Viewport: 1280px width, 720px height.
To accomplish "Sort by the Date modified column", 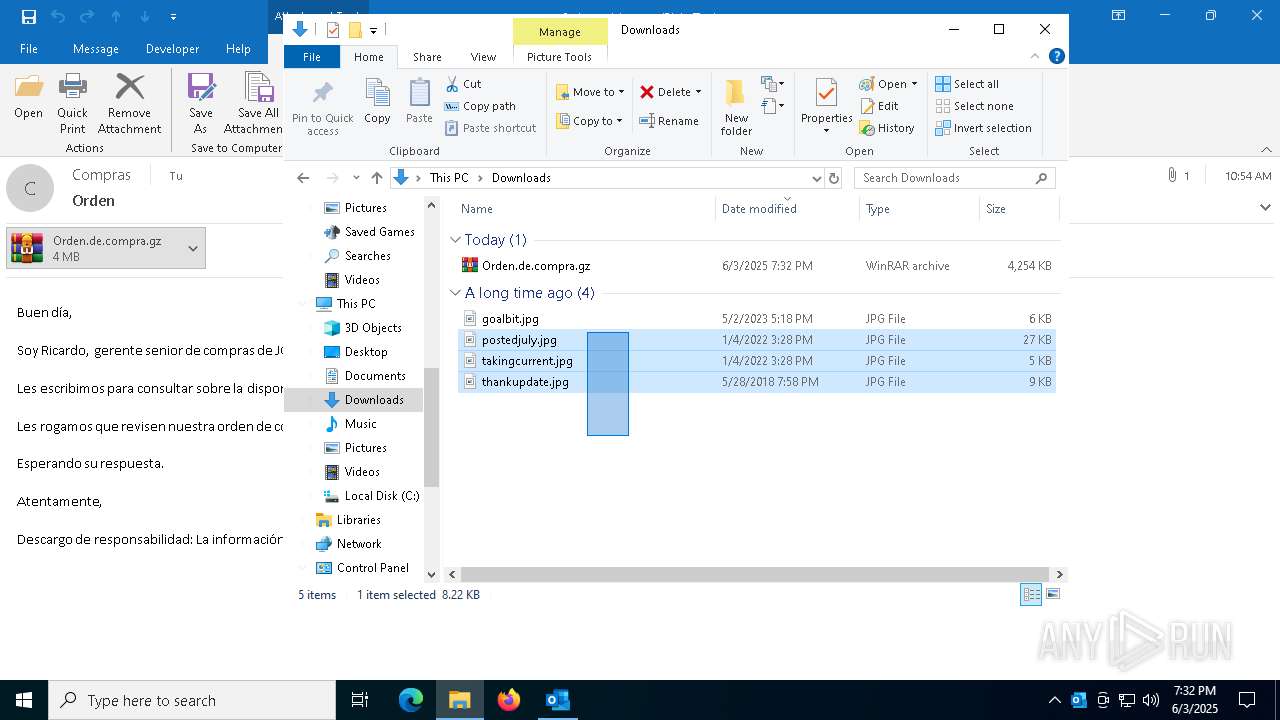I will (x=787, y=209).
